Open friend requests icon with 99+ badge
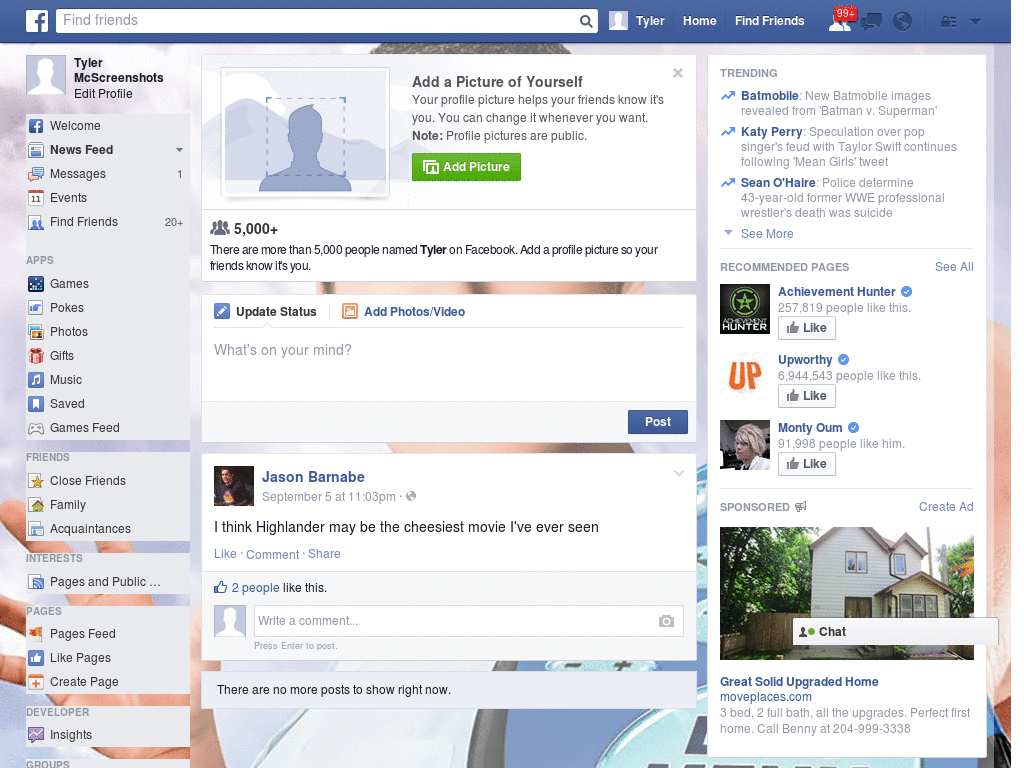Screen dimensions: 1024x768 (x=841, y=20)
